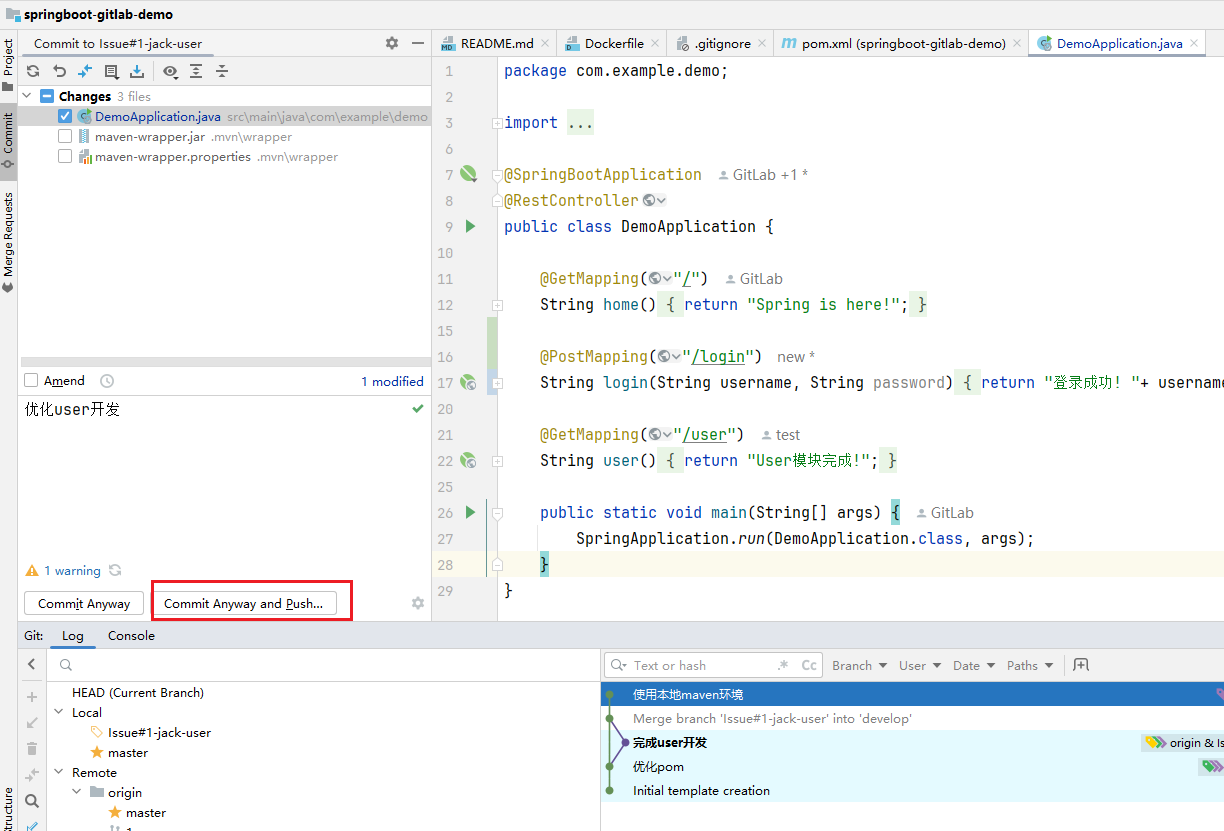Select HEAD (Current Branch) in branch tree
The image size is (1224, 831).
[138, 692]
